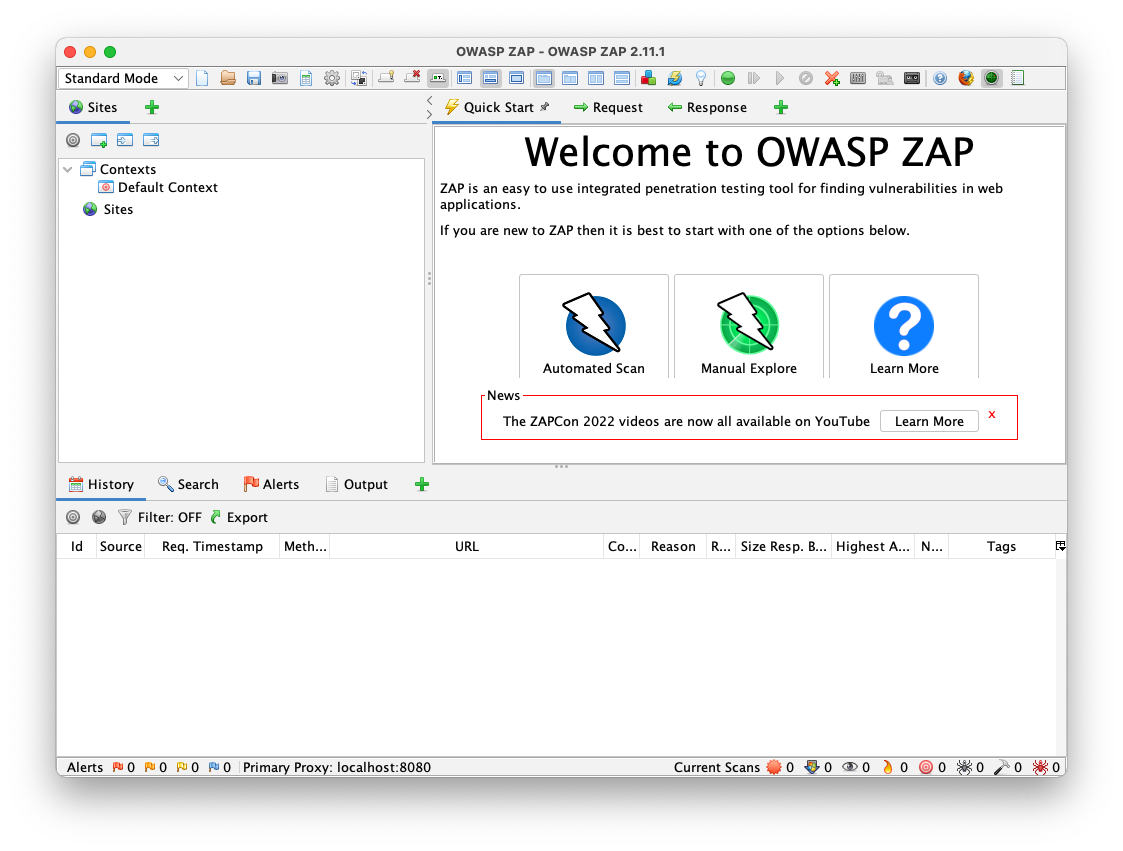Launch browser with the Firefox icon
Screen dimensions: 1123x851
pos(966,78)
